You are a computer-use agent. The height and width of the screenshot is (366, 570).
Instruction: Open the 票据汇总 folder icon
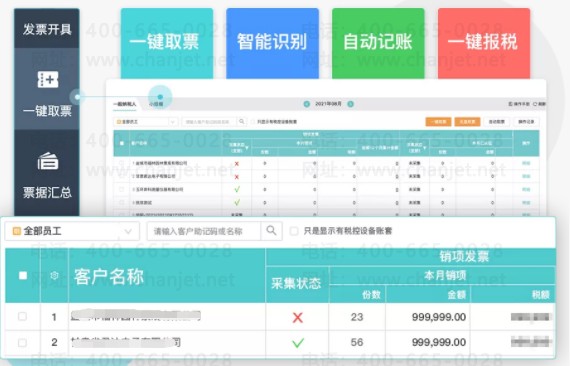click(x=48, y=161)
